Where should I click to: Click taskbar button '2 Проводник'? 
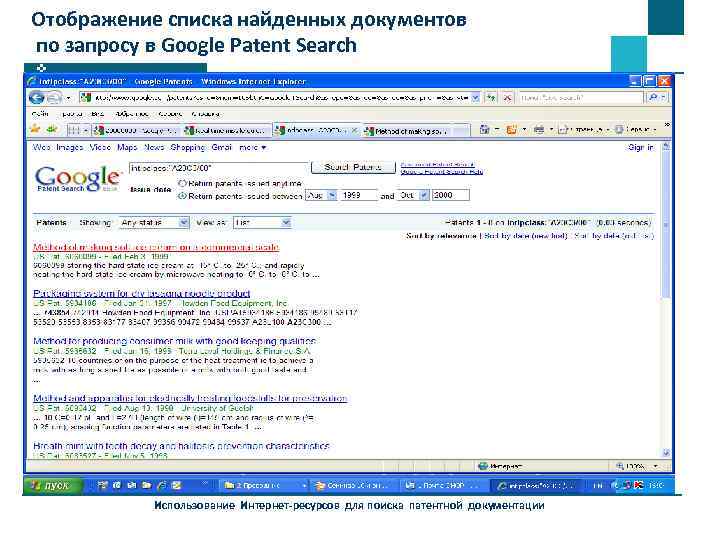(x=264, y=485)
